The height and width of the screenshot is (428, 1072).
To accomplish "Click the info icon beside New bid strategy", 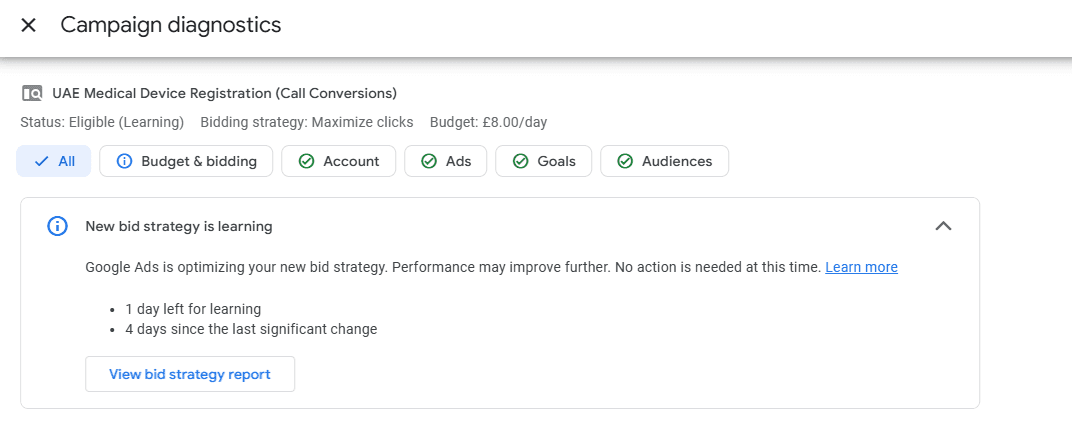I will [57, 226].
